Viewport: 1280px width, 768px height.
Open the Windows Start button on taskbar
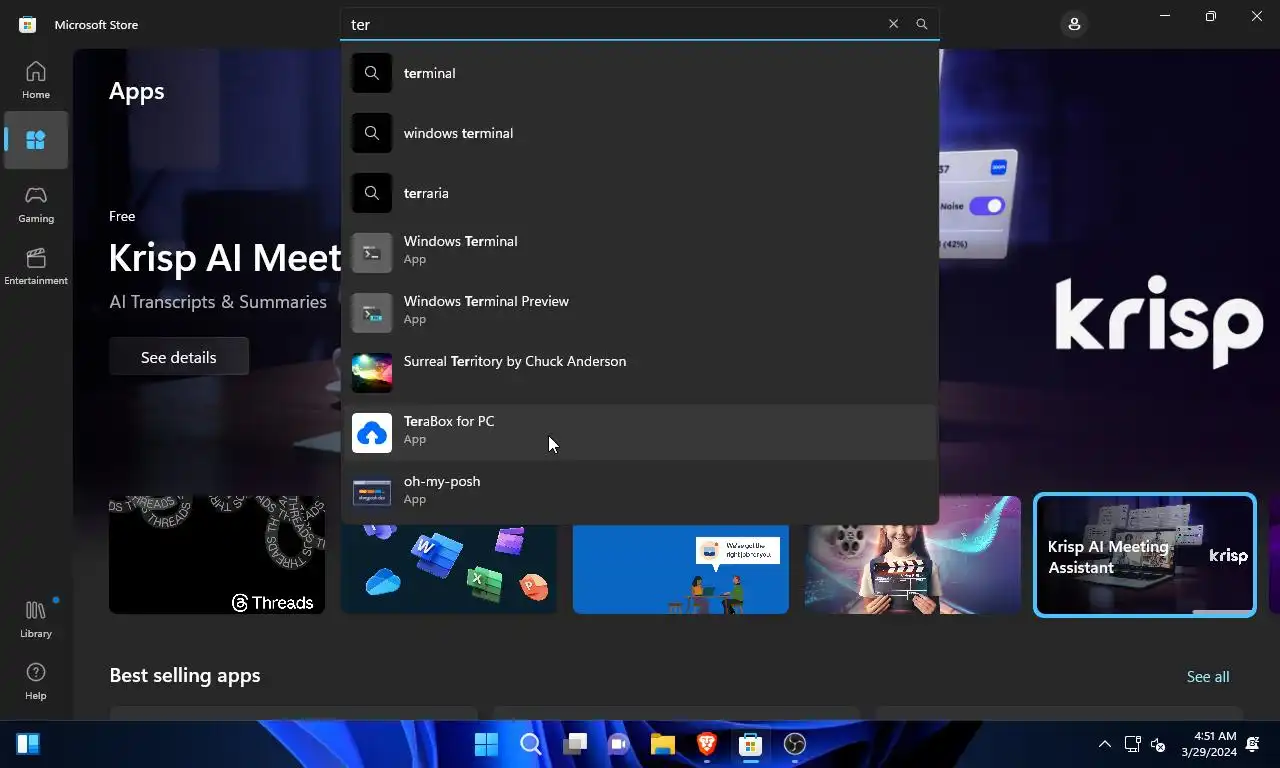point(487,744)
